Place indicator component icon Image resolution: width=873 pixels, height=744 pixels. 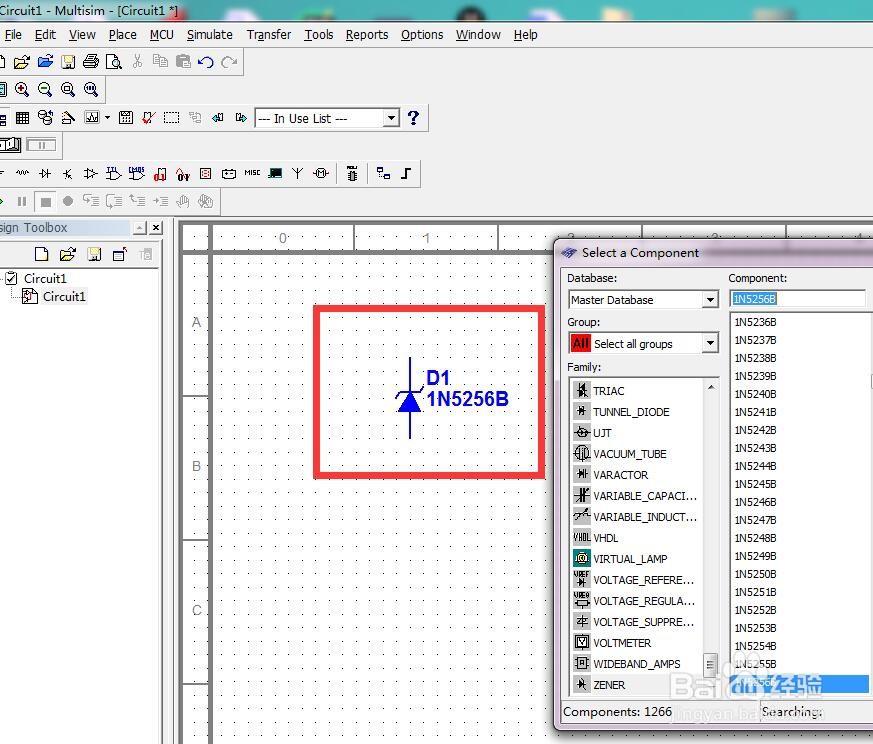pos(205,174)
